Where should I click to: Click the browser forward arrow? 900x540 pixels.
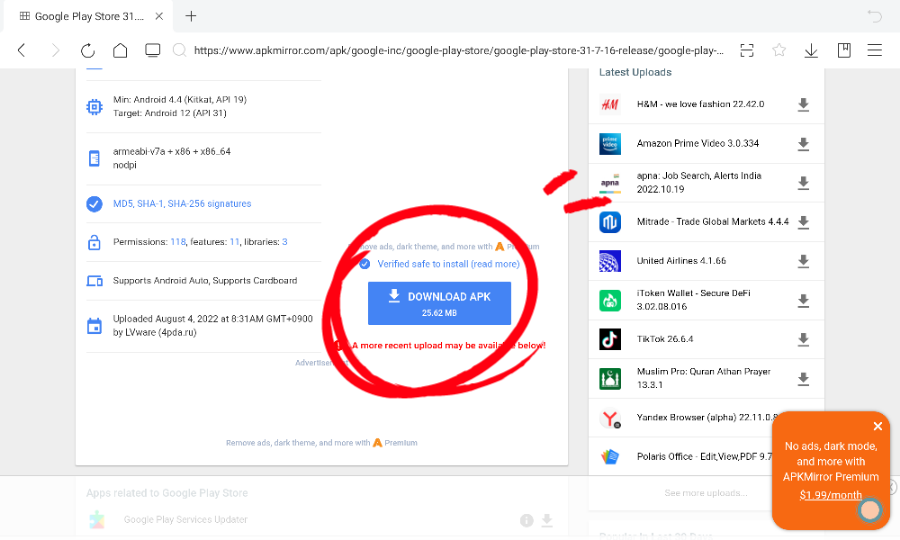coord(55,50)
